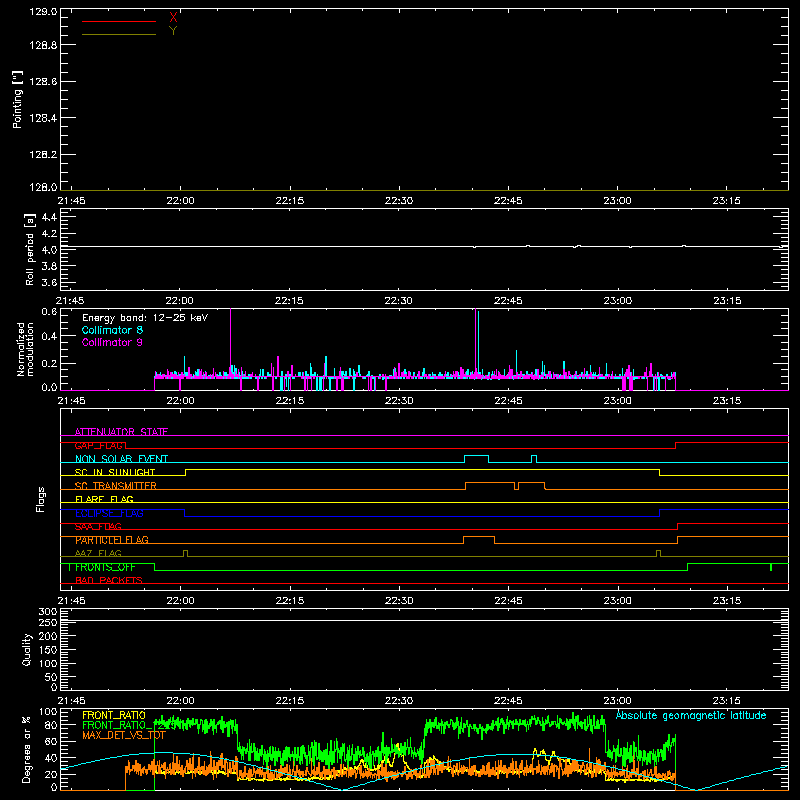The height and width of the screenshot is (800, 800).
Task: Click 22:15 under the modulation panel
Action: 290,401
